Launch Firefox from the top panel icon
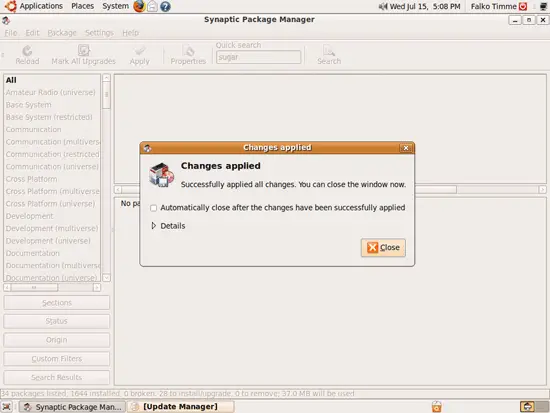The width and height of the screenshot is (550, 413). [x=139, y=6]
